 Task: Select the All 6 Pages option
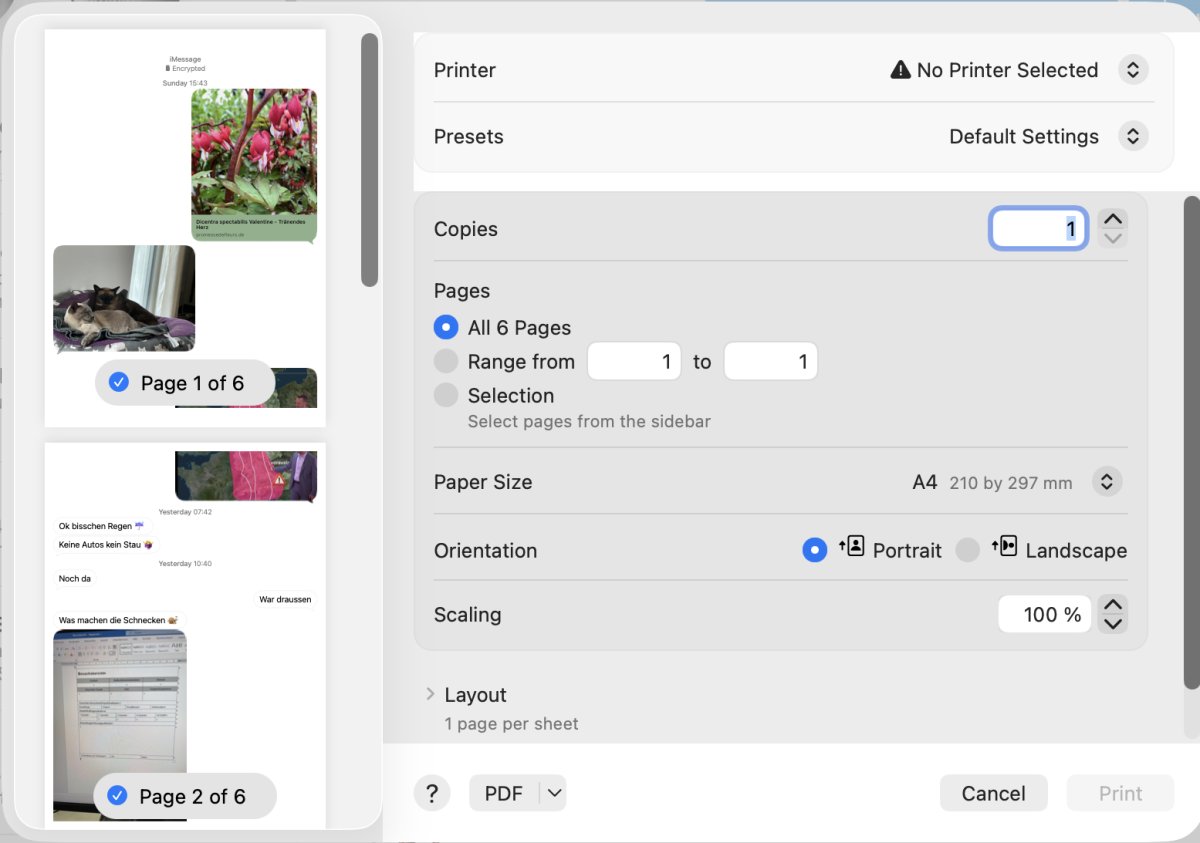[x=446, y=327]
